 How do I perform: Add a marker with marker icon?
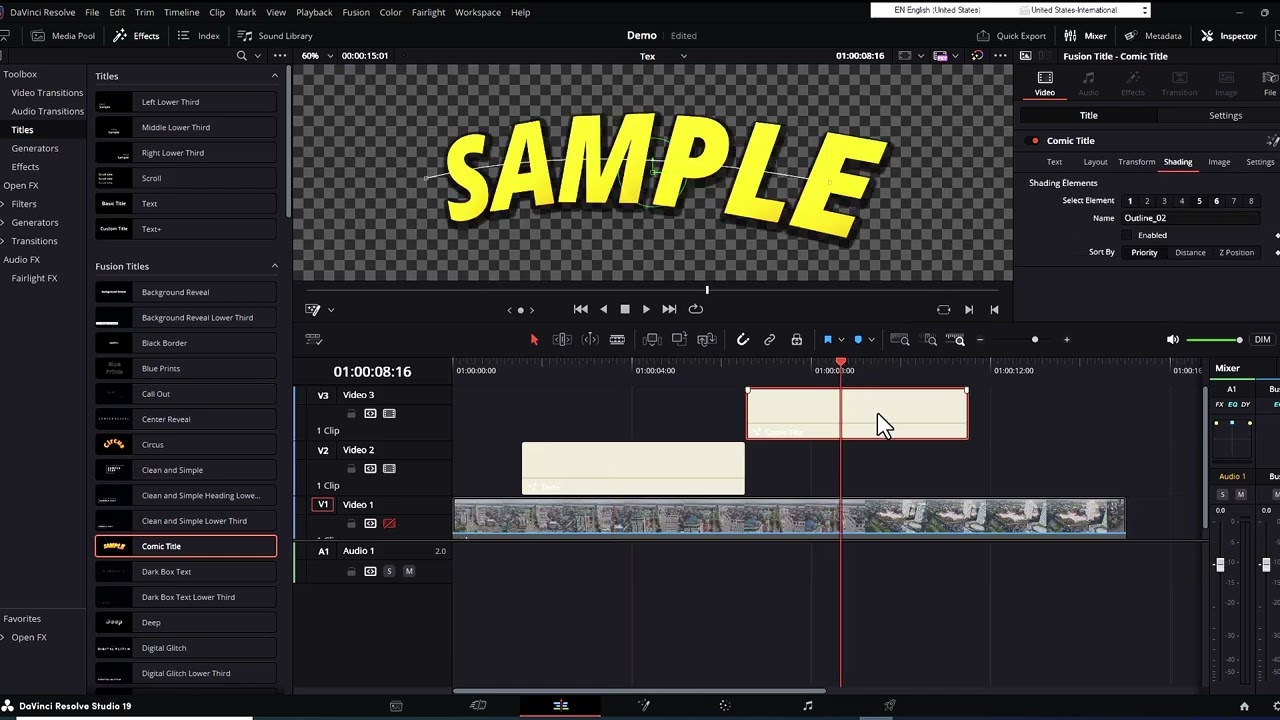coord(858,340)
